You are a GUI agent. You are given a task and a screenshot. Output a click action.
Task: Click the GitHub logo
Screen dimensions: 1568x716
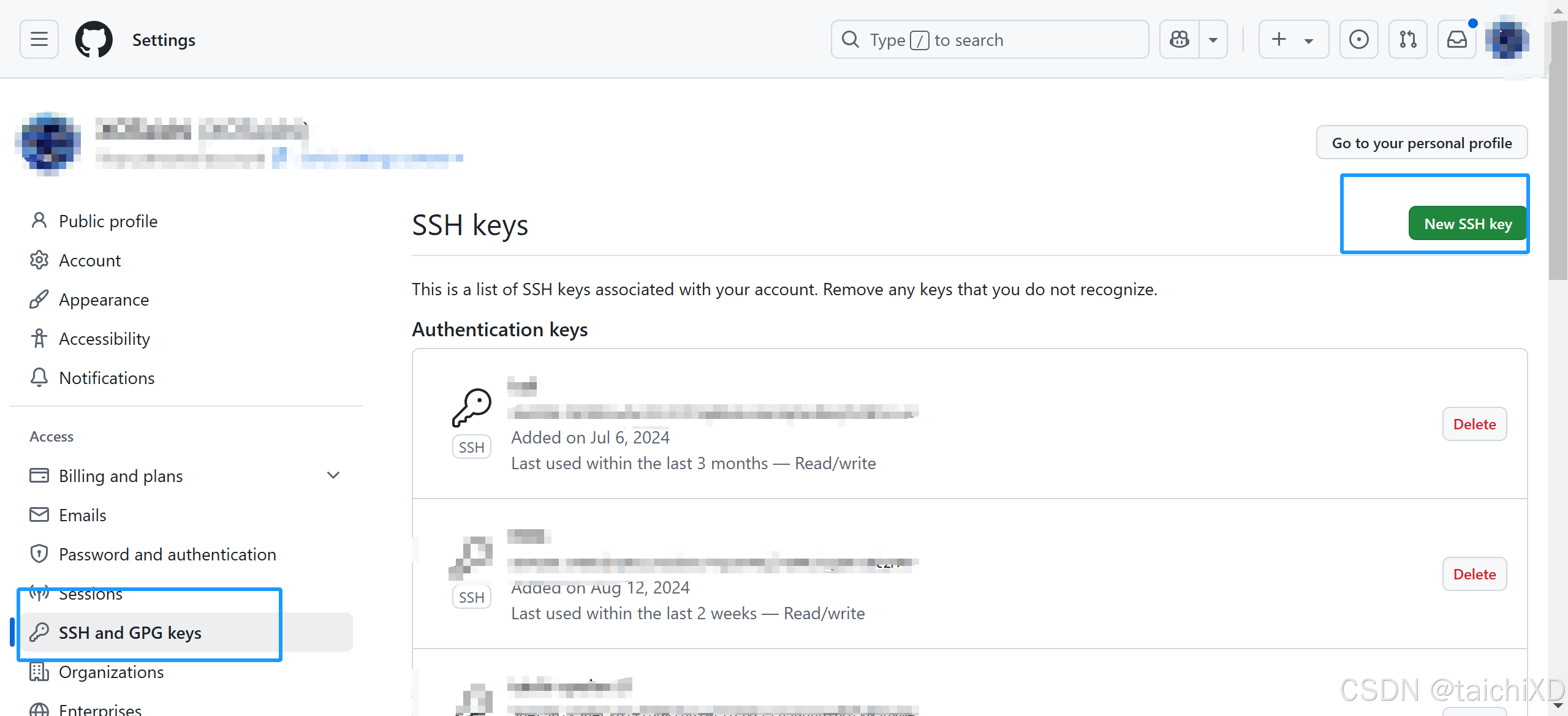tap(93, 39)
